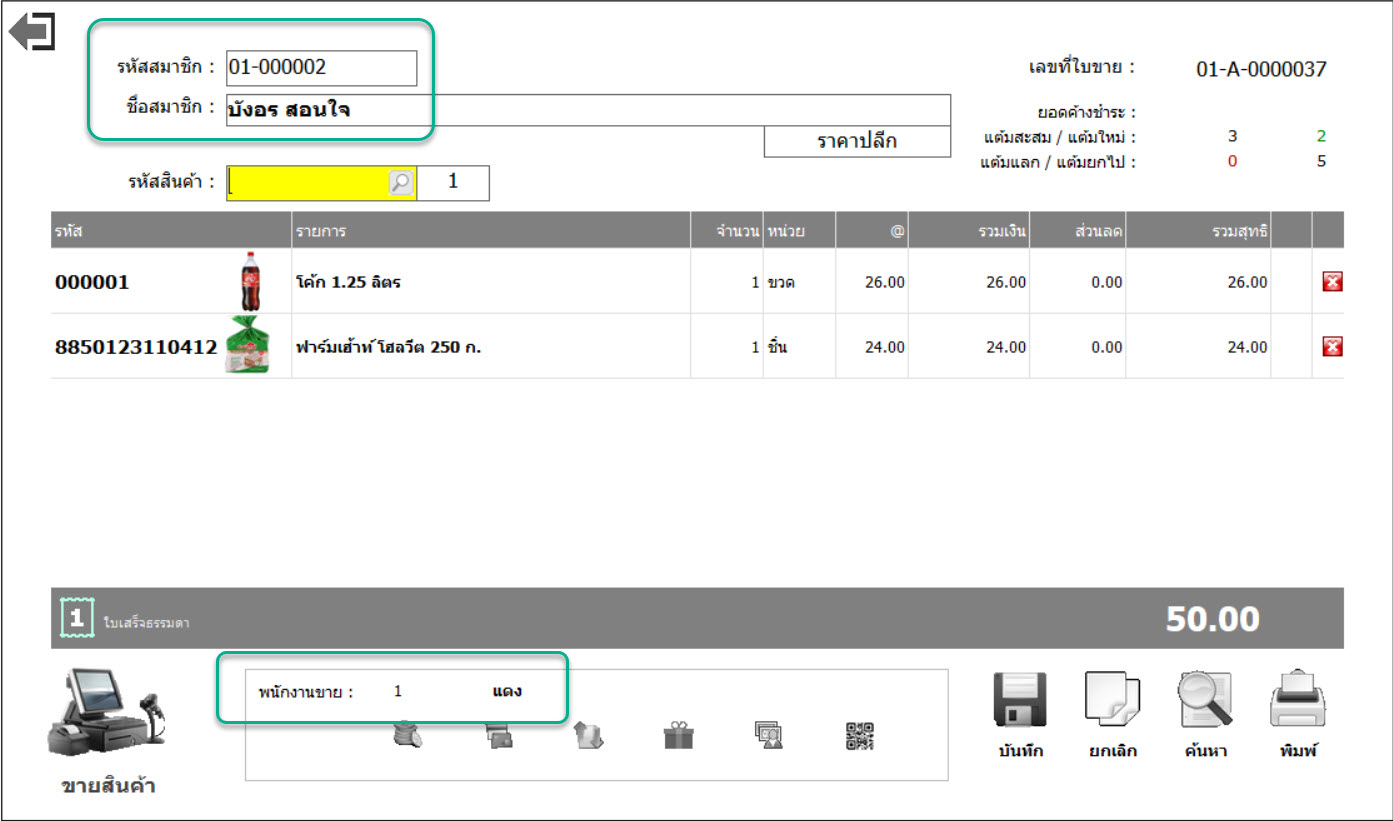
Task: Click the member code field 01-000002
Action: 321,68
